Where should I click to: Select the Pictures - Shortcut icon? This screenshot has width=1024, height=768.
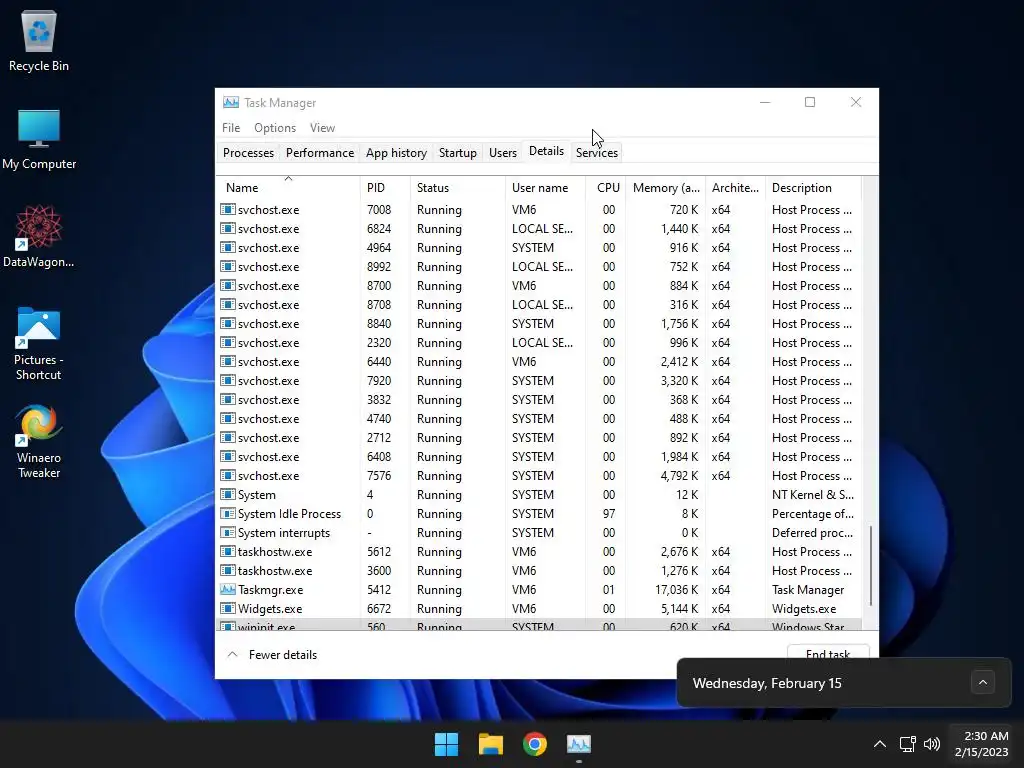39,343
